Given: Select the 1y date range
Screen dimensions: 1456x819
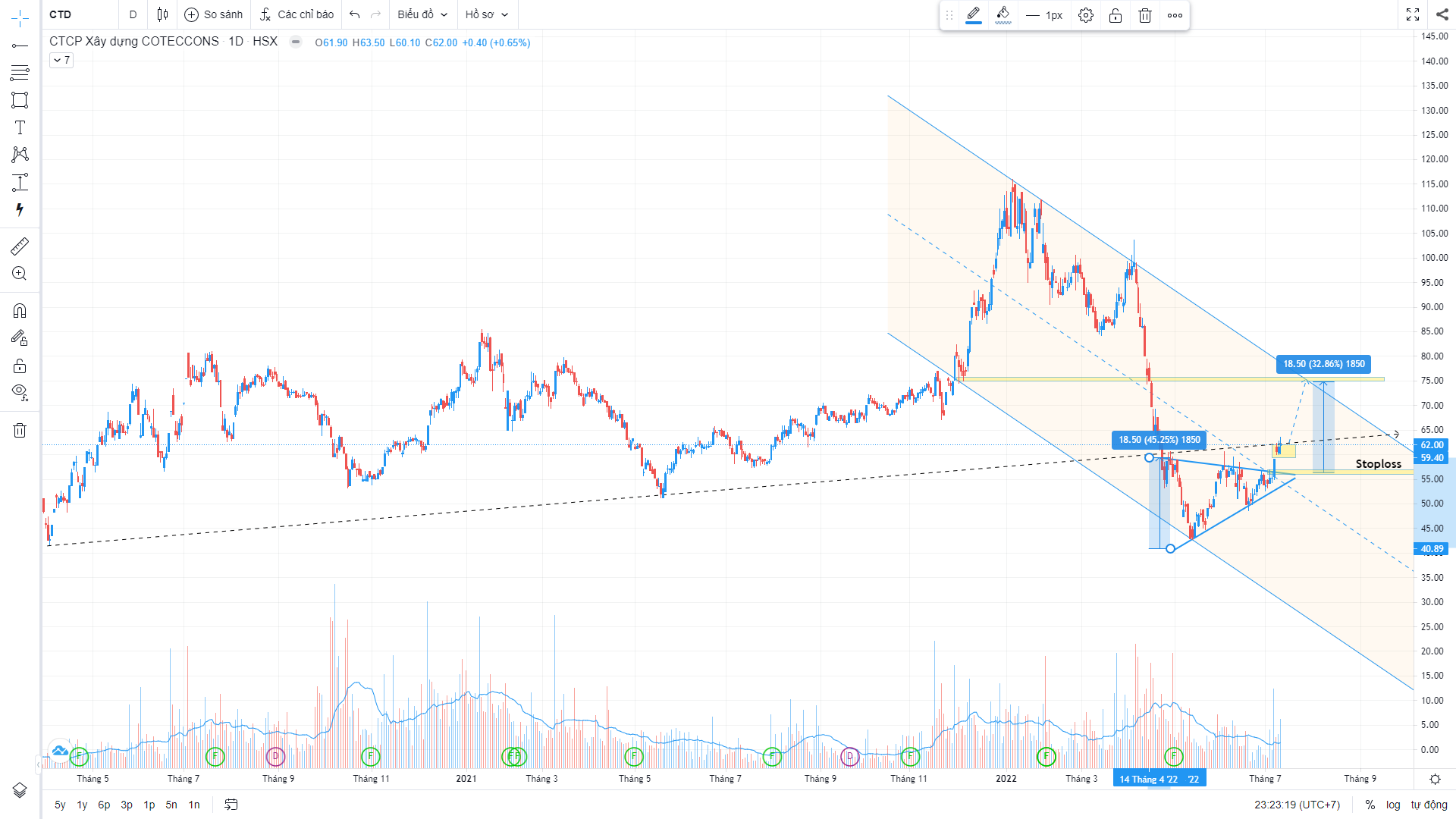Looking at the screenshot, I should 82,805.
